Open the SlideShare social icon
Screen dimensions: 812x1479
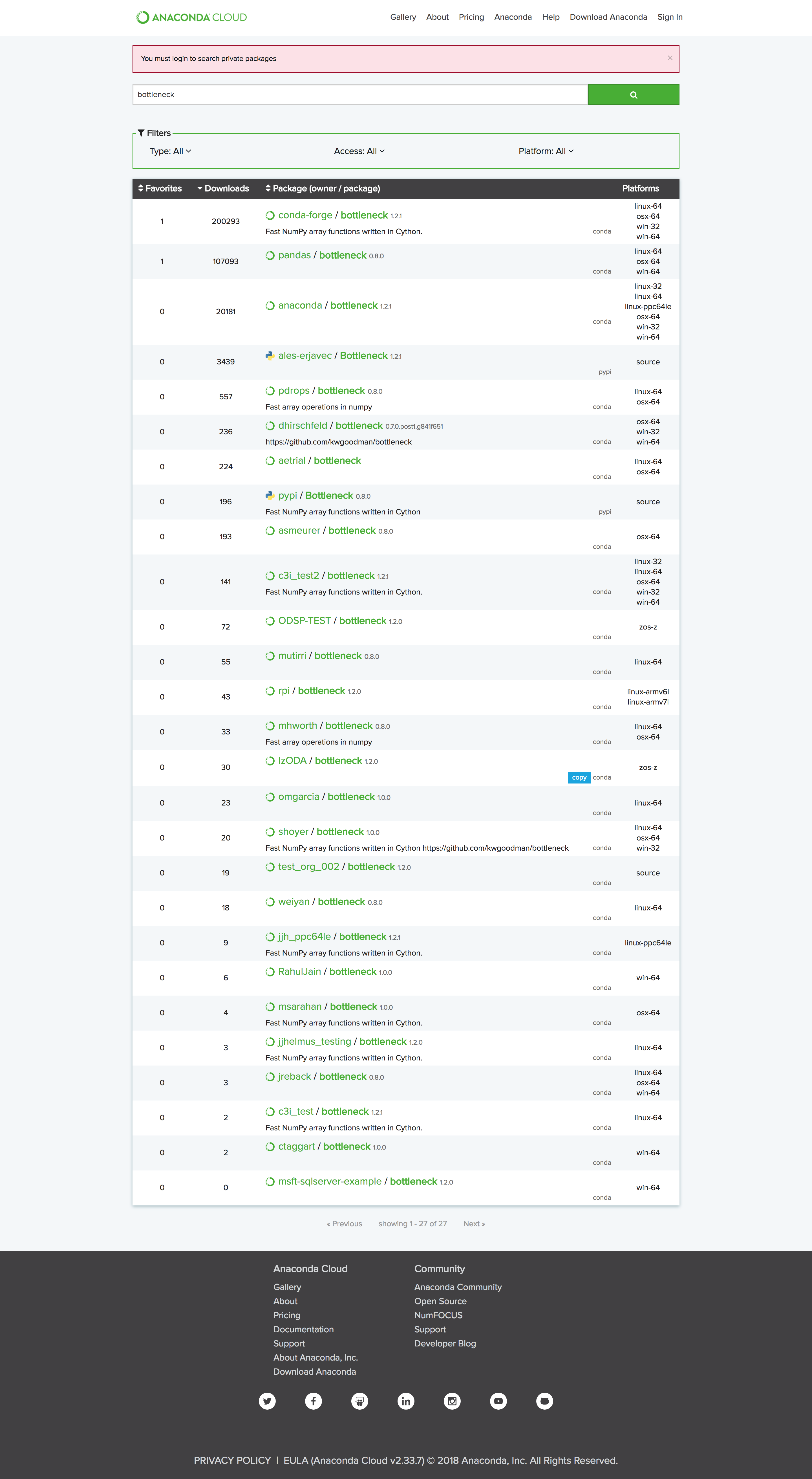(x=360, y=1401)
